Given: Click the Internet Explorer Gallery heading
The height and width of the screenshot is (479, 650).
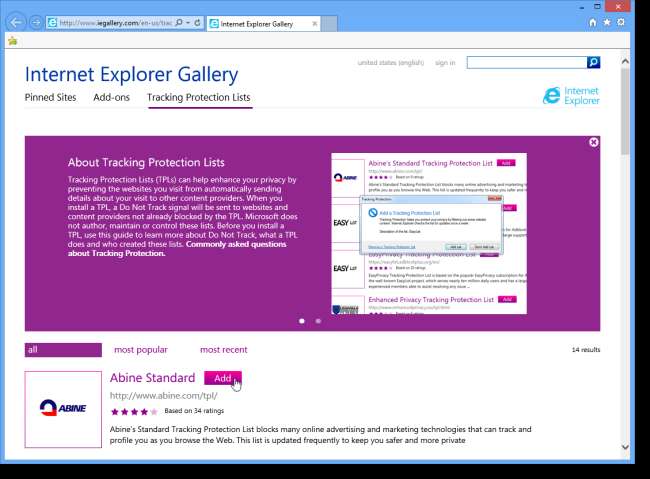Looking at the screenshot, I should [131, 75].
